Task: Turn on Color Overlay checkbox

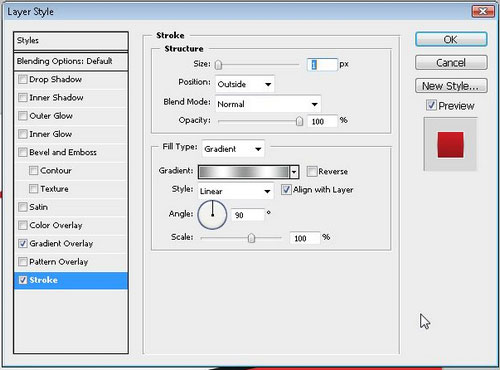Action: point(23,225)
